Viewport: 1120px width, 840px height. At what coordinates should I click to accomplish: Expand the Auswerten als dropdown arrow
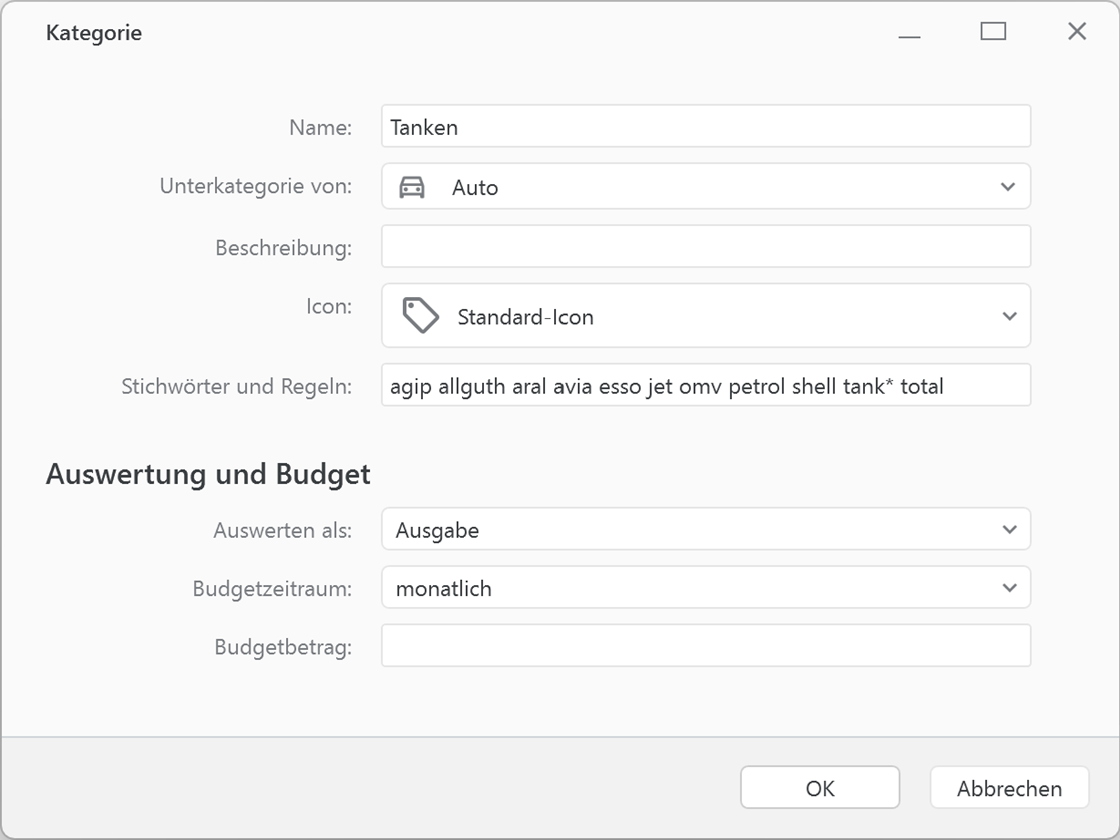tap(1008, 529)
